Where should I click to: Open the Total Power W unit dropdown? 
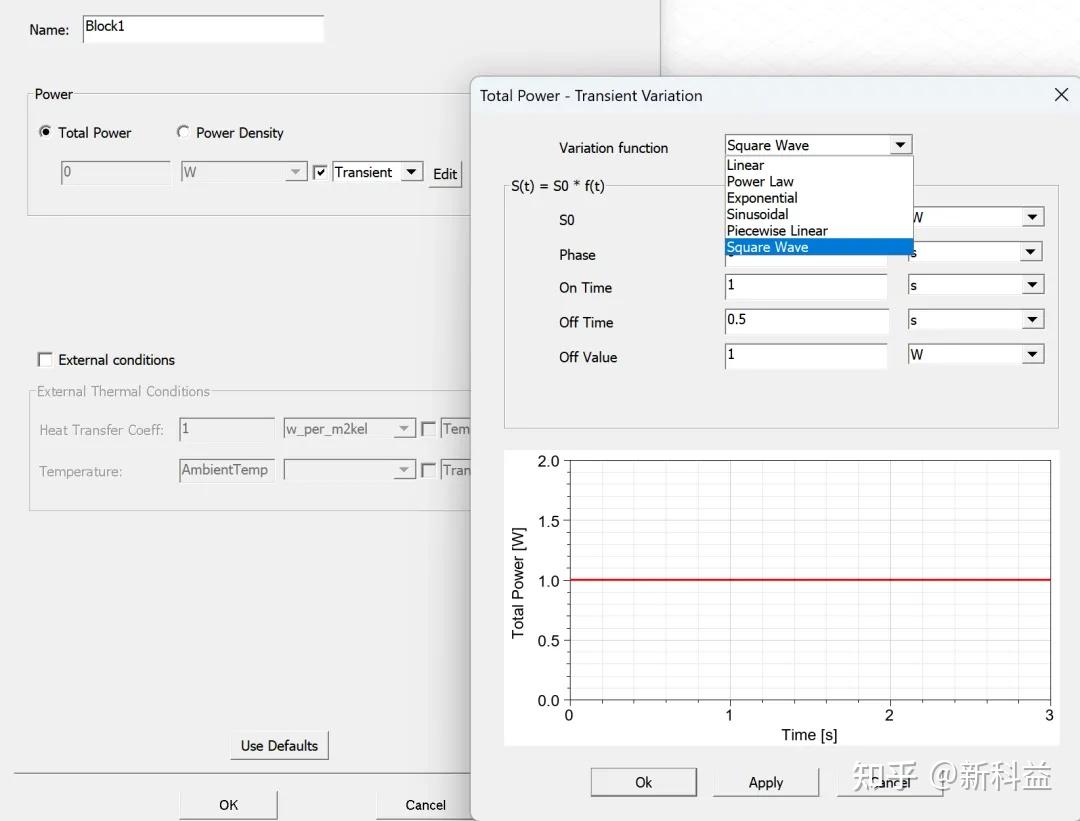295,172
